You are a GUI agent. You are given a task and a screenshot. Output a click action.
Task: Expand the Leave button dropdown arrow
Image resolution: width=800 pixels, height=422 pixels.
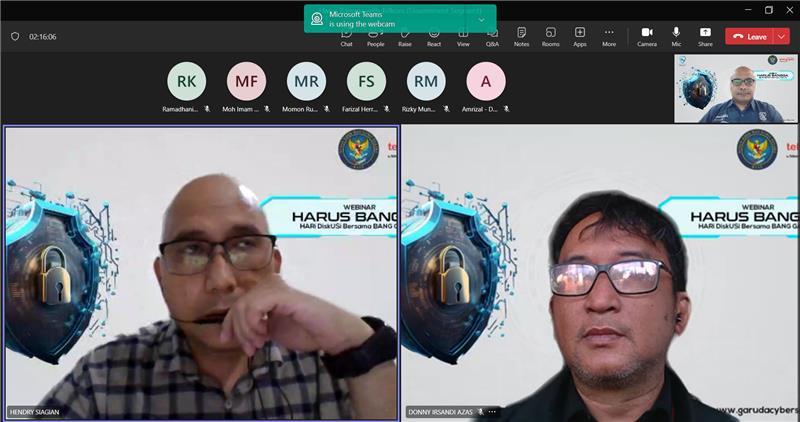(x=781, y=36)
